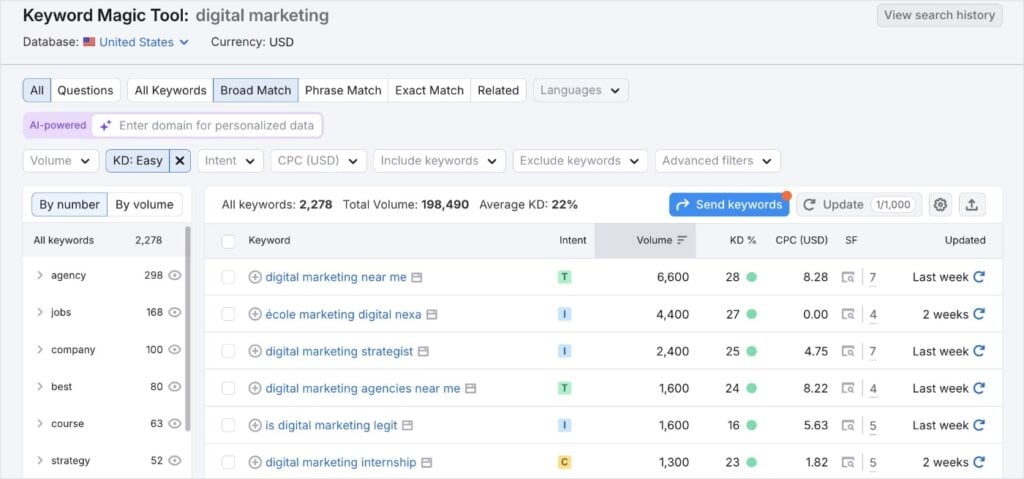Add 'digital marketing agencies near me' plus icon
The height and width of the screenshot is (479, 1024).
pyautogui.click(x=255, y=389)
